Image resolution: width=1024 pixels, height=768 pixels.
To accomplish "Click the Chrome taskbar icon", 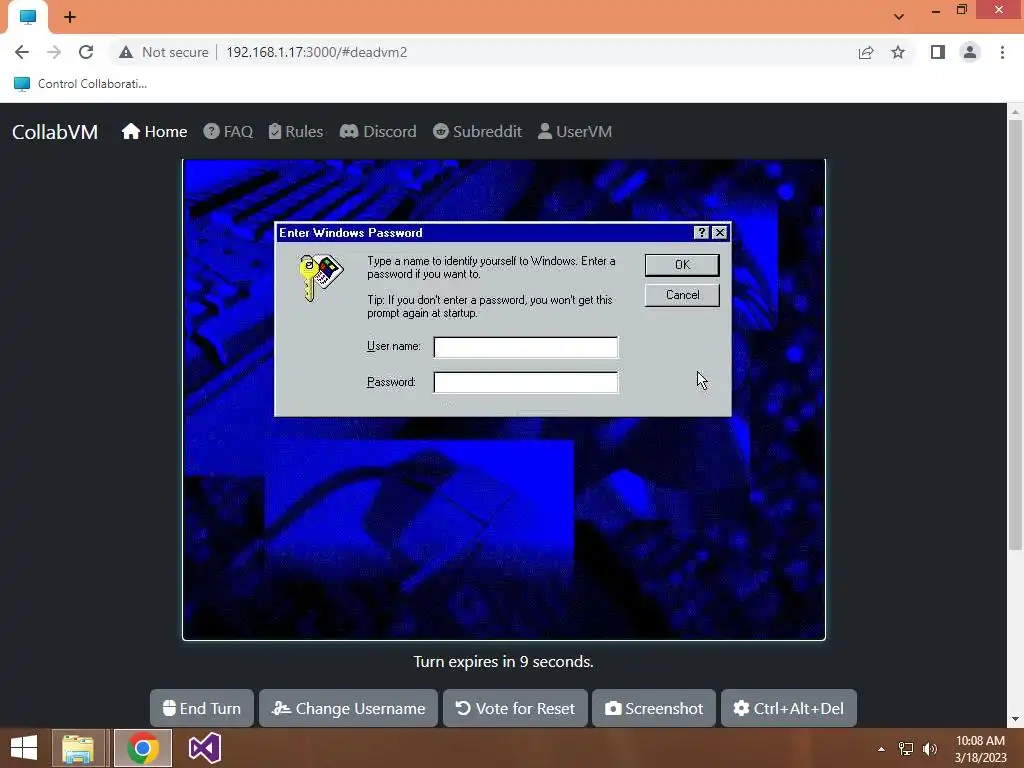I will pyautogui.click(x=143, y=748).
